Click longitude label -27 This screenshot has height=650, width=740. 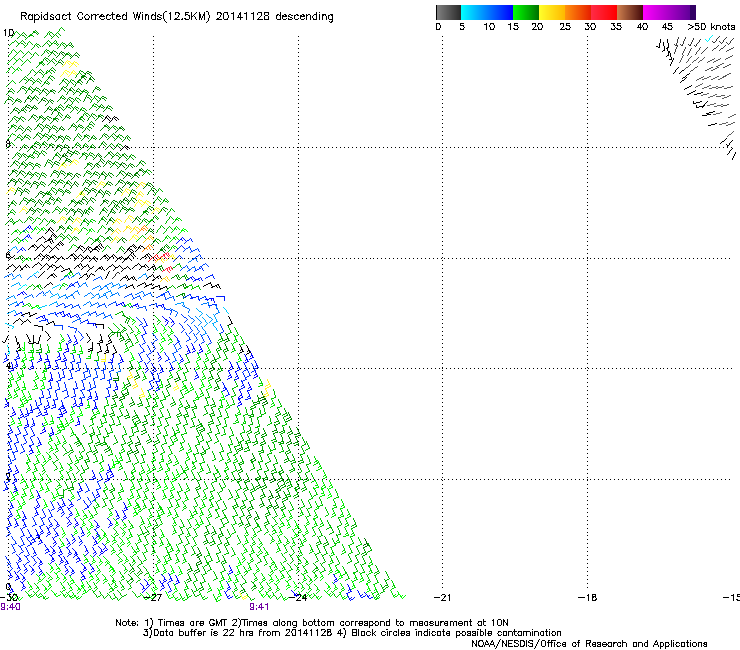[152, 598]
